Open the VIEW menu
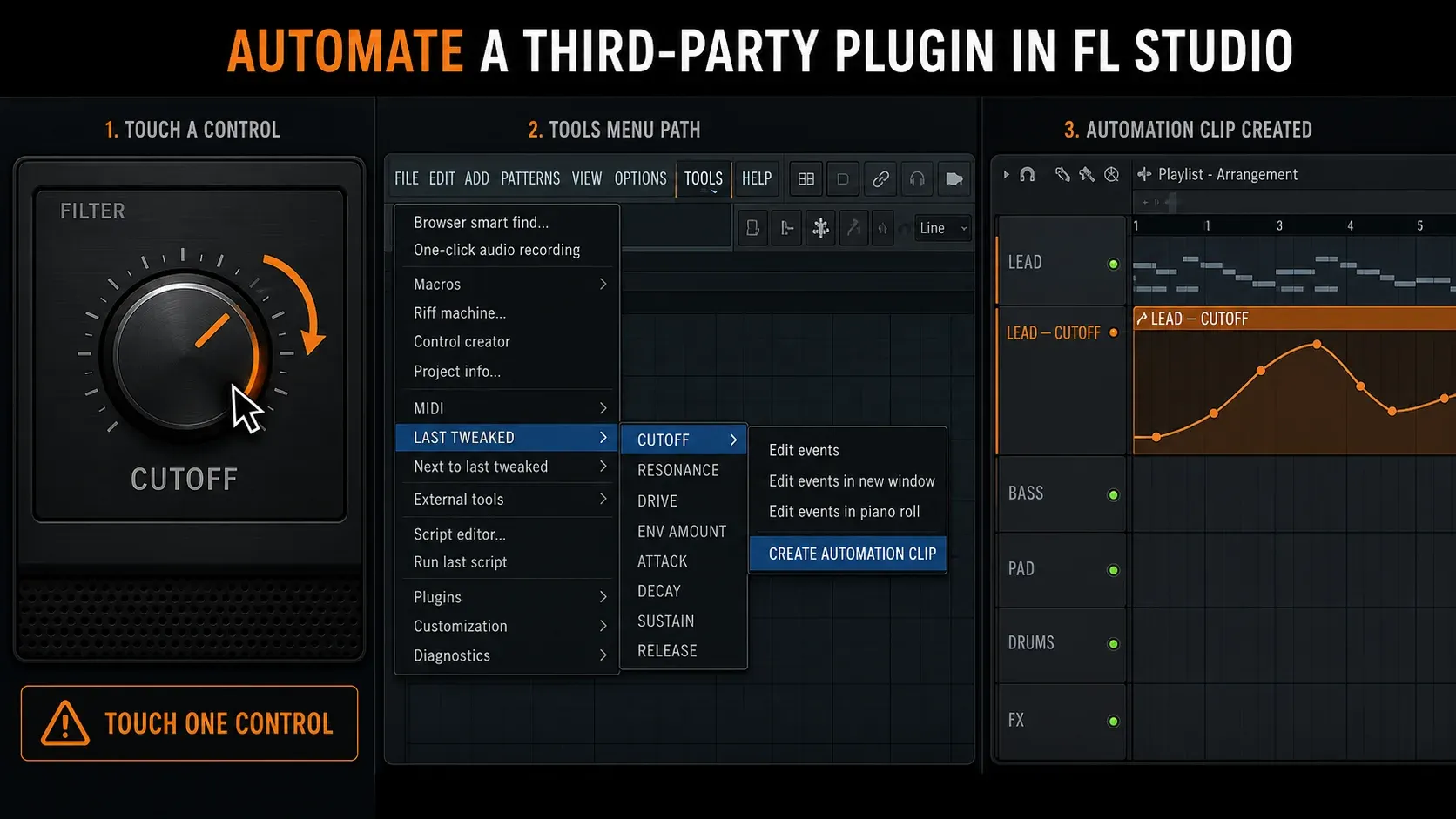This screenshot has width=1456, height=819. pyautogui.click(x=587, y=178)
